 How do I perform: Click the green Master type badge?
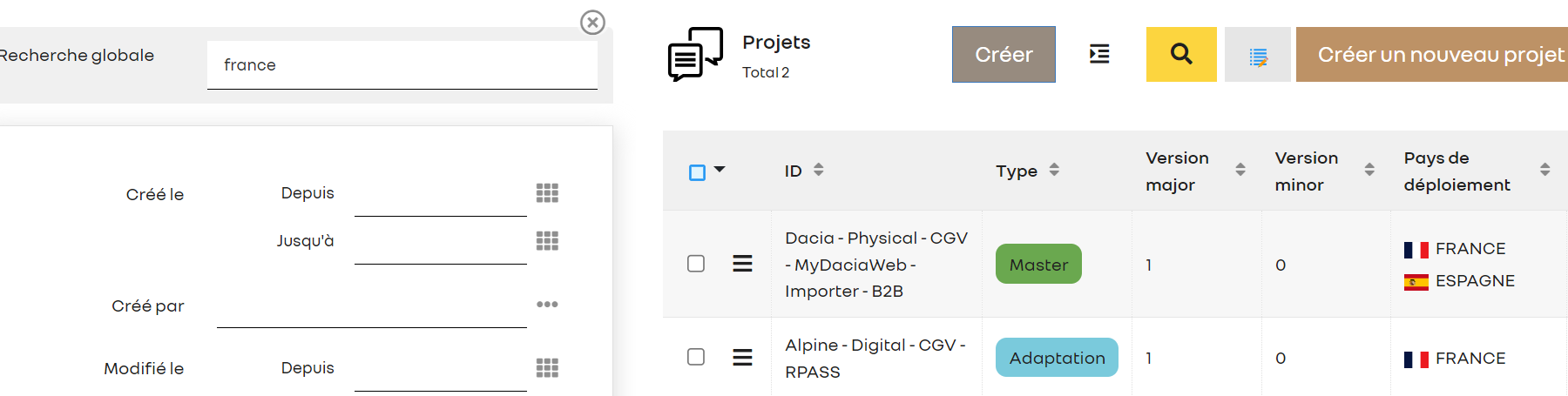pos(1038,264)
